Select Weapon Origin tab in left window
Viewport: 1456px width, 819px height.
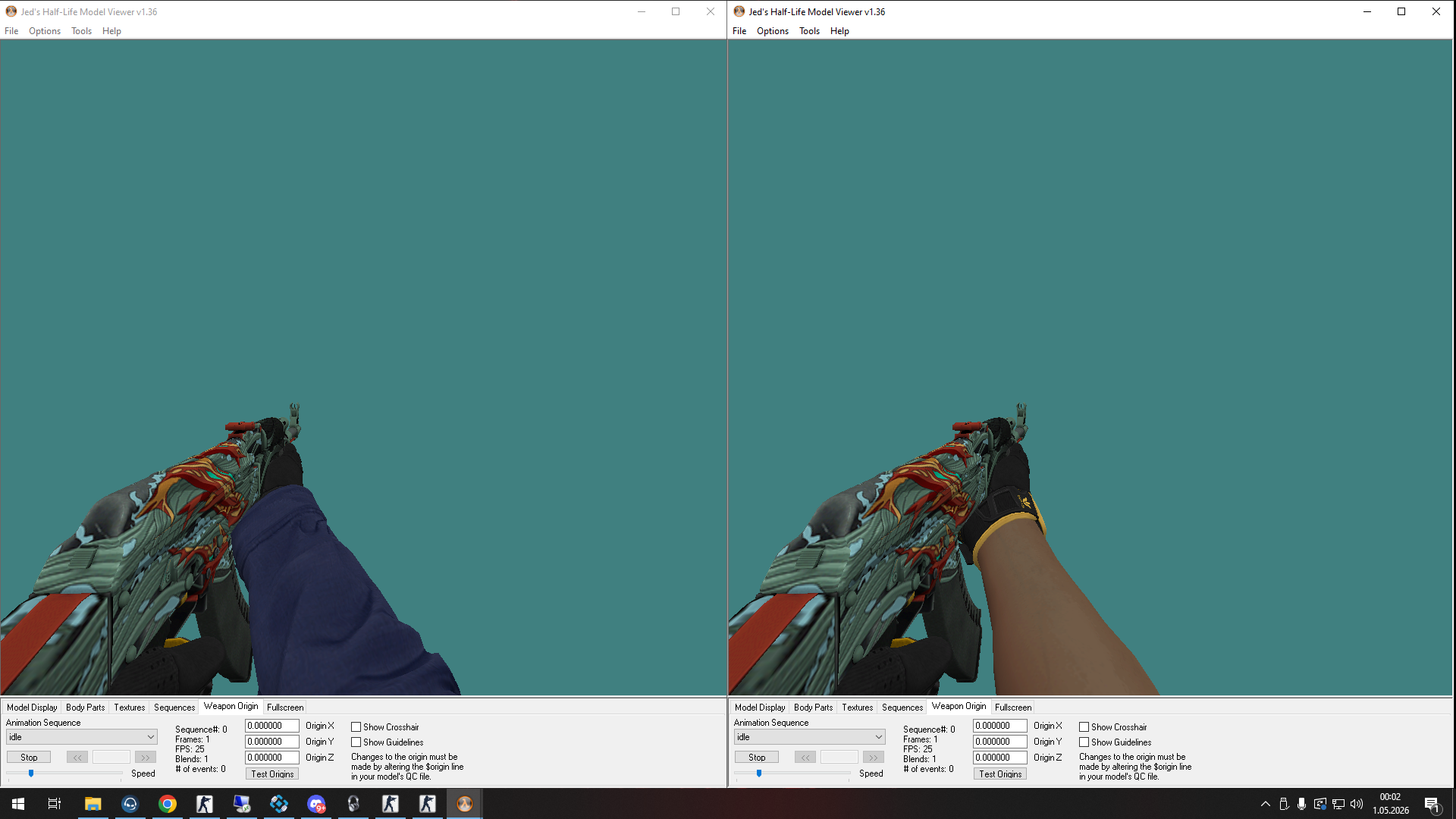[x=231, y=706]
